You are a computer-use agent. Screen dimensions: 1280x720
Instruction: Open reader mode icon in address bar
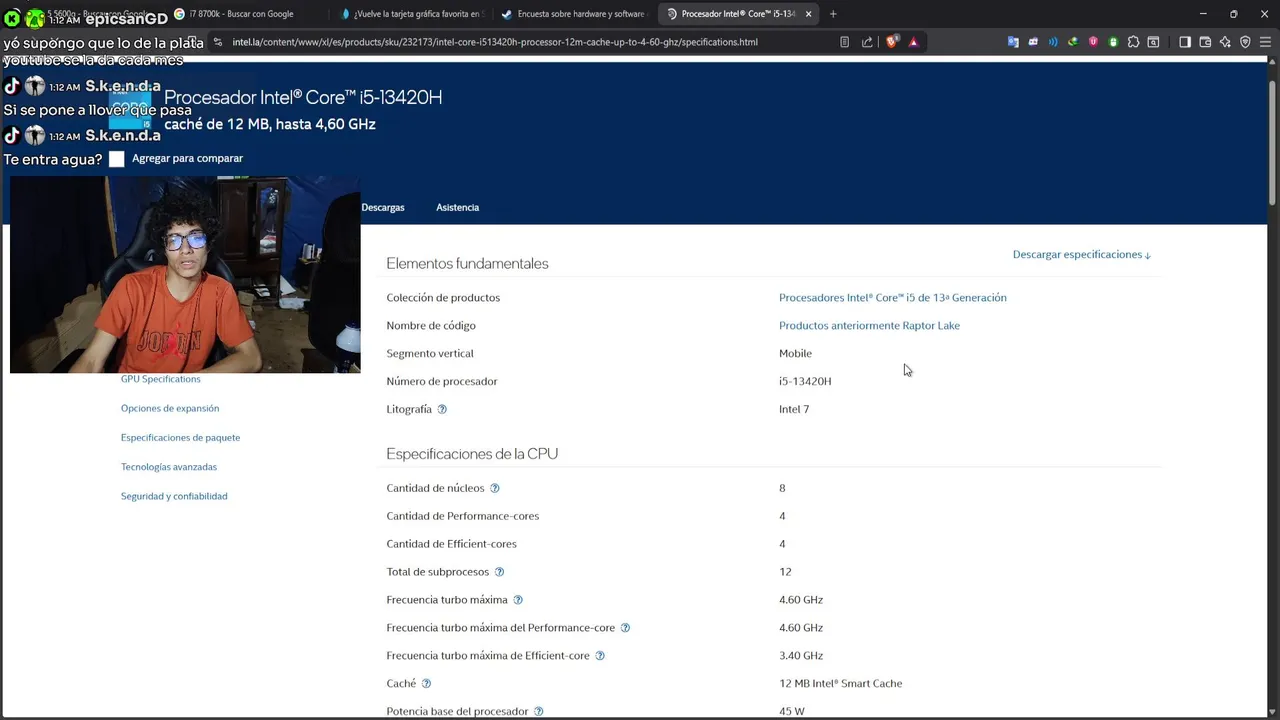pos(844,42)
